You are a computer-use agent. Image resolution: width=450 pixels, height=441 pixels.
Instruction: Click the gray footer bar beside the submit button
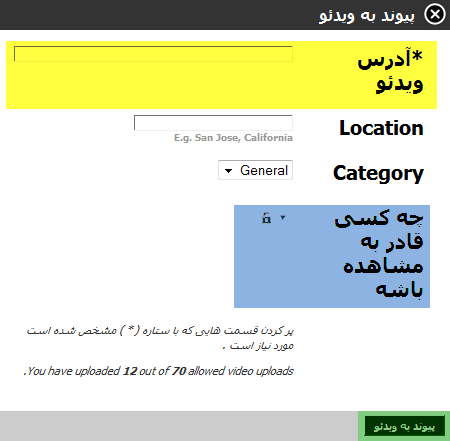coord(179,426)
